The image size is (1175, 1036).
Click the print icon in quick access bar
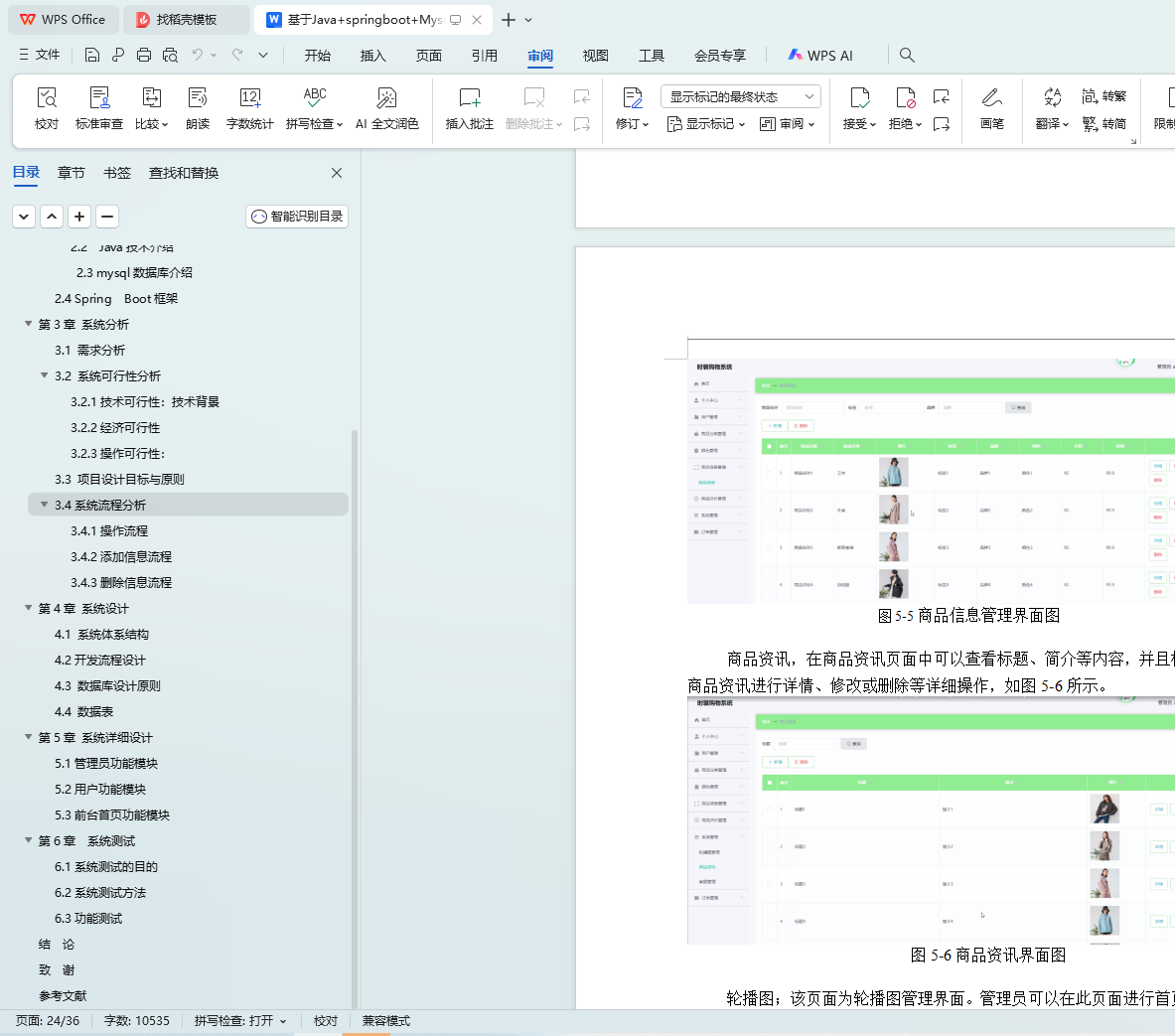(144, 55)
